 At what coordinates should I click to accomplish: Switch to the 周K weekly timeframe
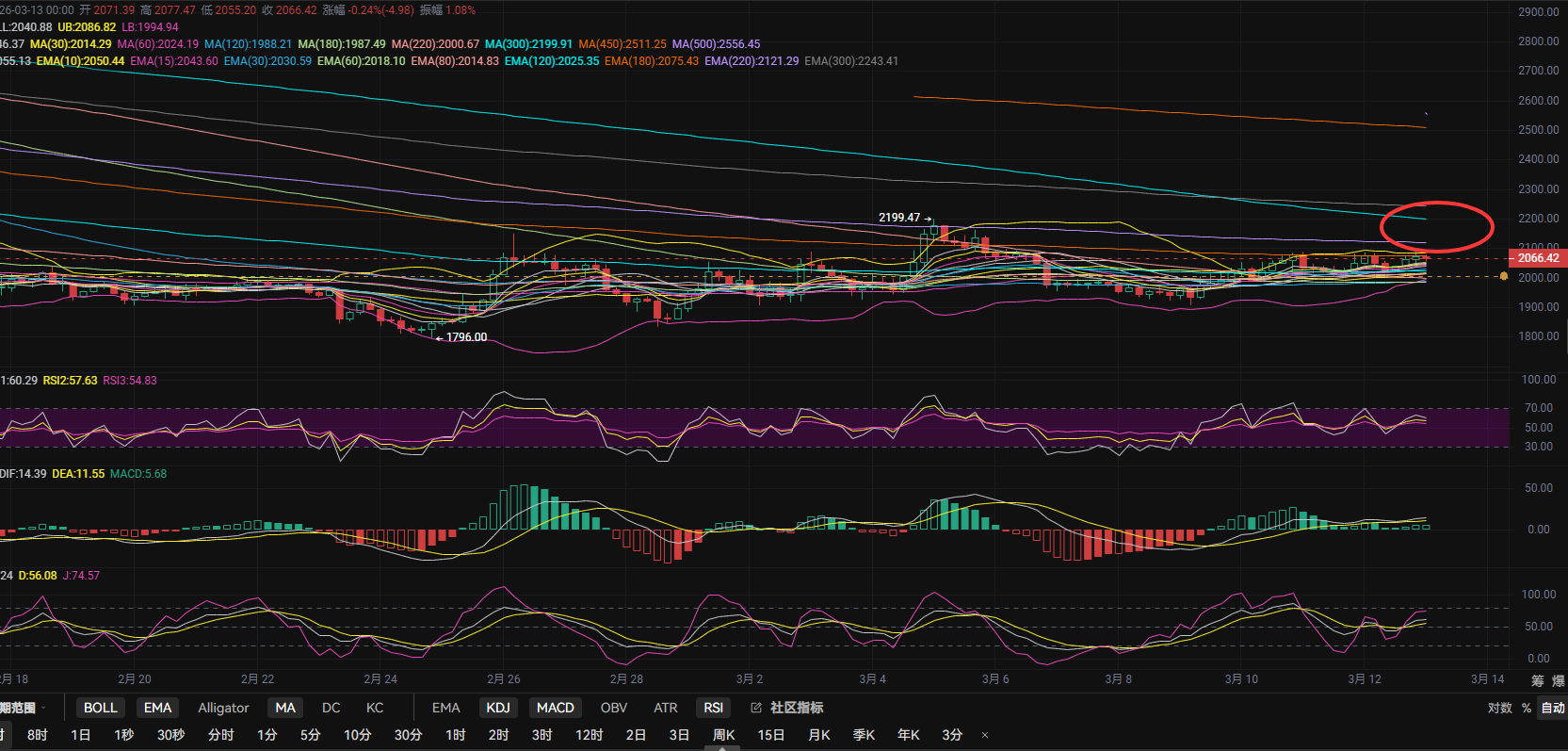point(723,735)
